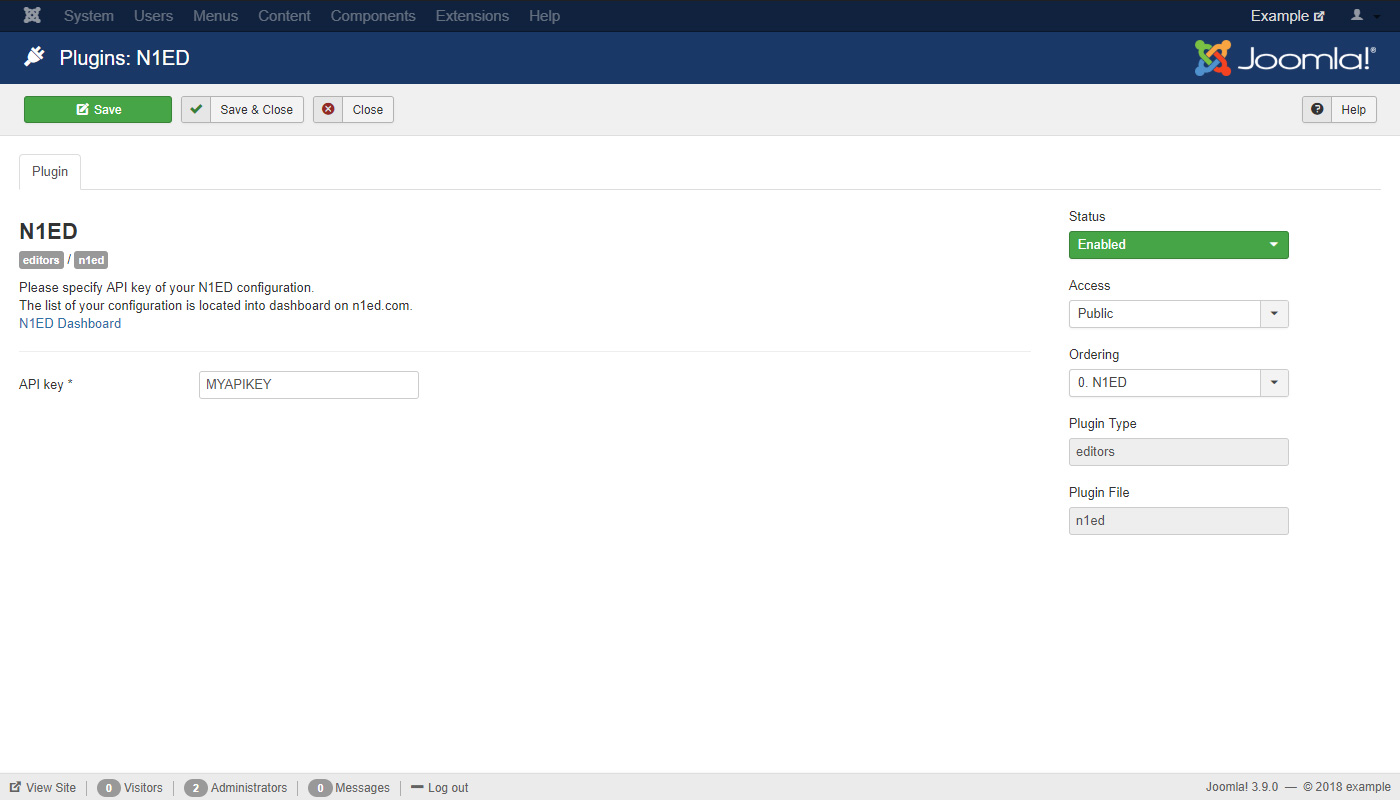This screenshot has height=800, width=1400.
Task: Click the Plugin File field showing n1ed
Action: point(1179,521)
